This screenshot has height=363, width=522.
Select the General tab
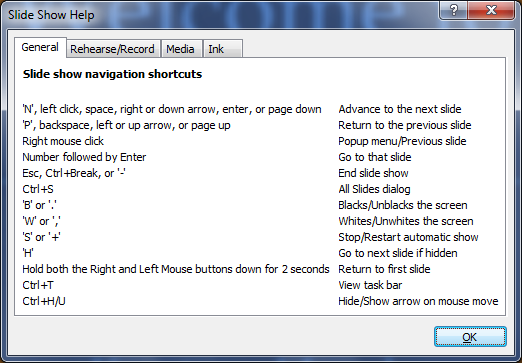(x=40, y=47)
